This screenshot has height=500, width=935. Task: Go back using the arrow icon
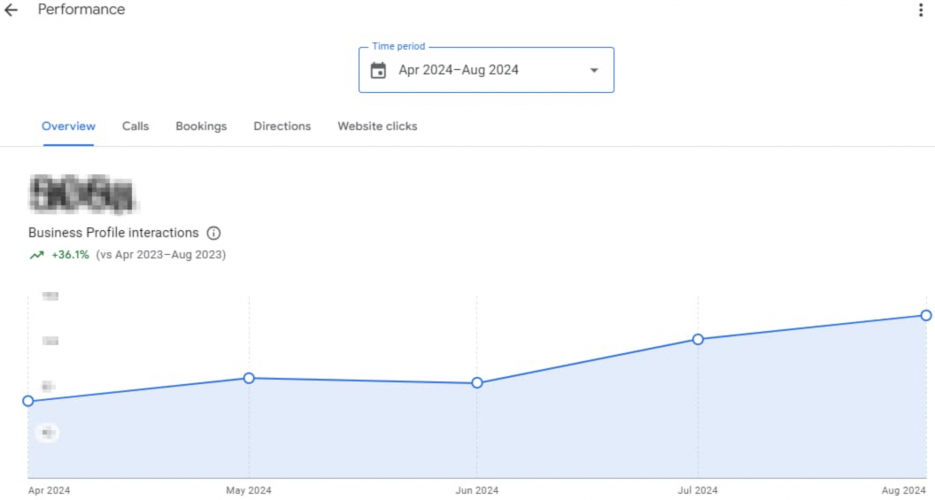(11, 10)
